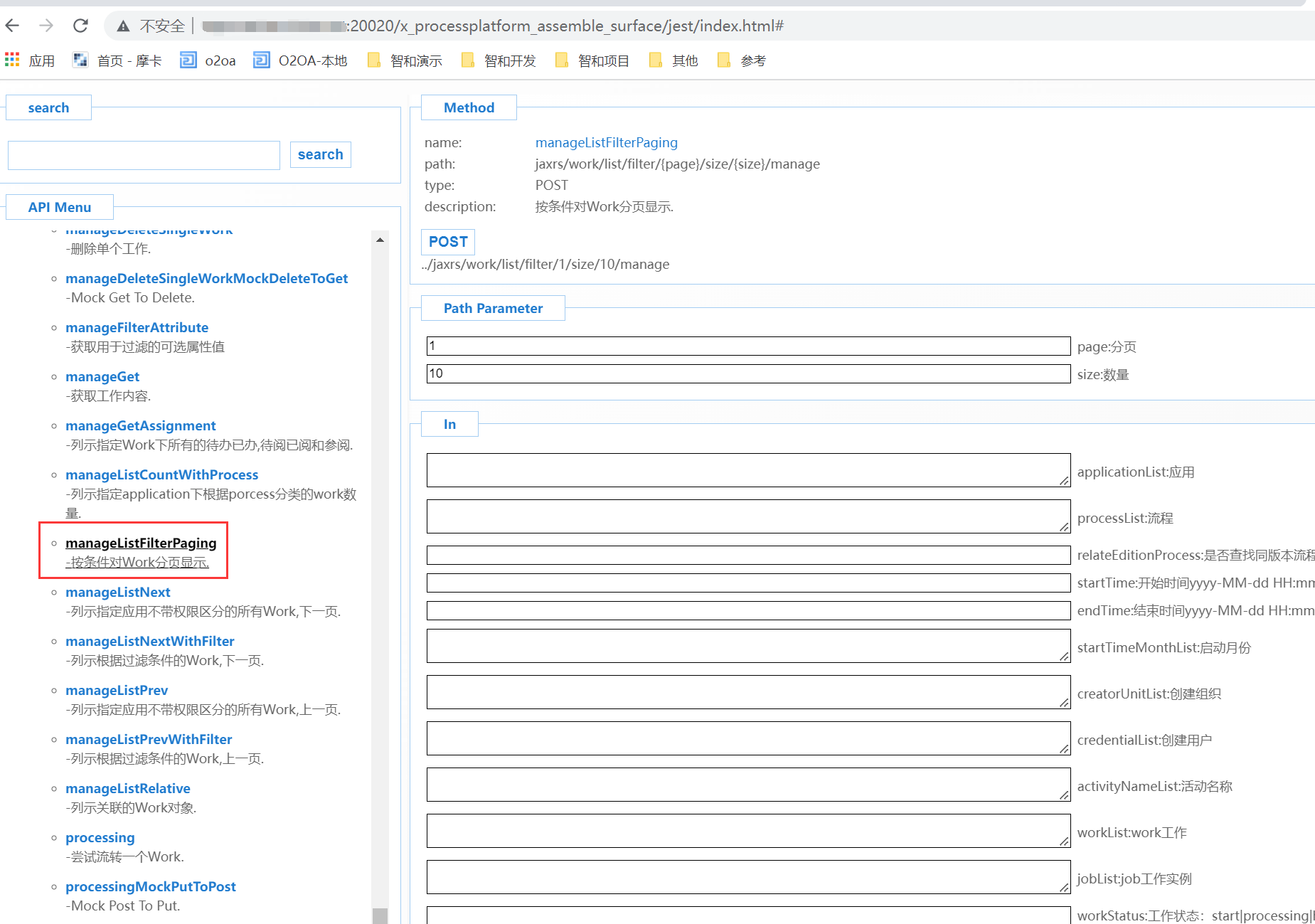Viewport: 1315px width, 924px height.
Task: Open the manageFilterAttribute API link
Action: (137, 327)
